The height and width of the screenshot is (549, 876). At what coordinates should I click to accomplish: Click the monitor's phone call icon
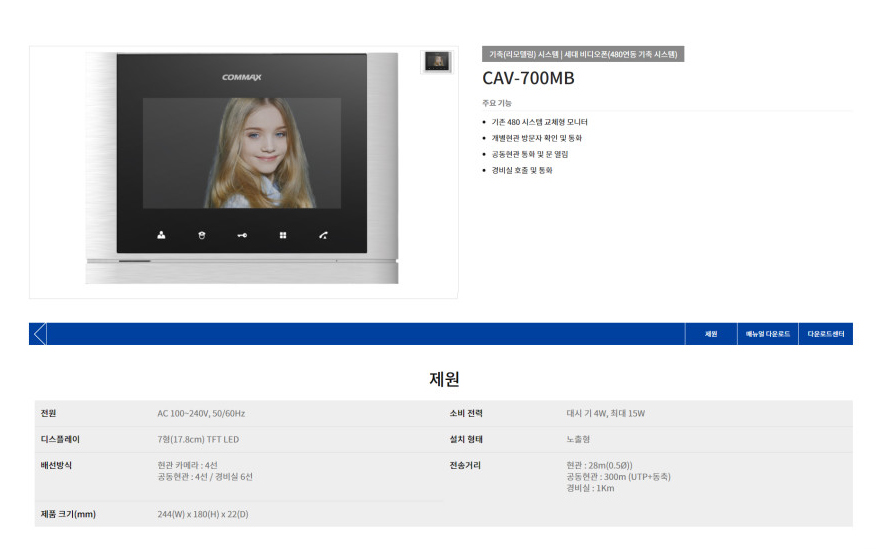point(323,235)
